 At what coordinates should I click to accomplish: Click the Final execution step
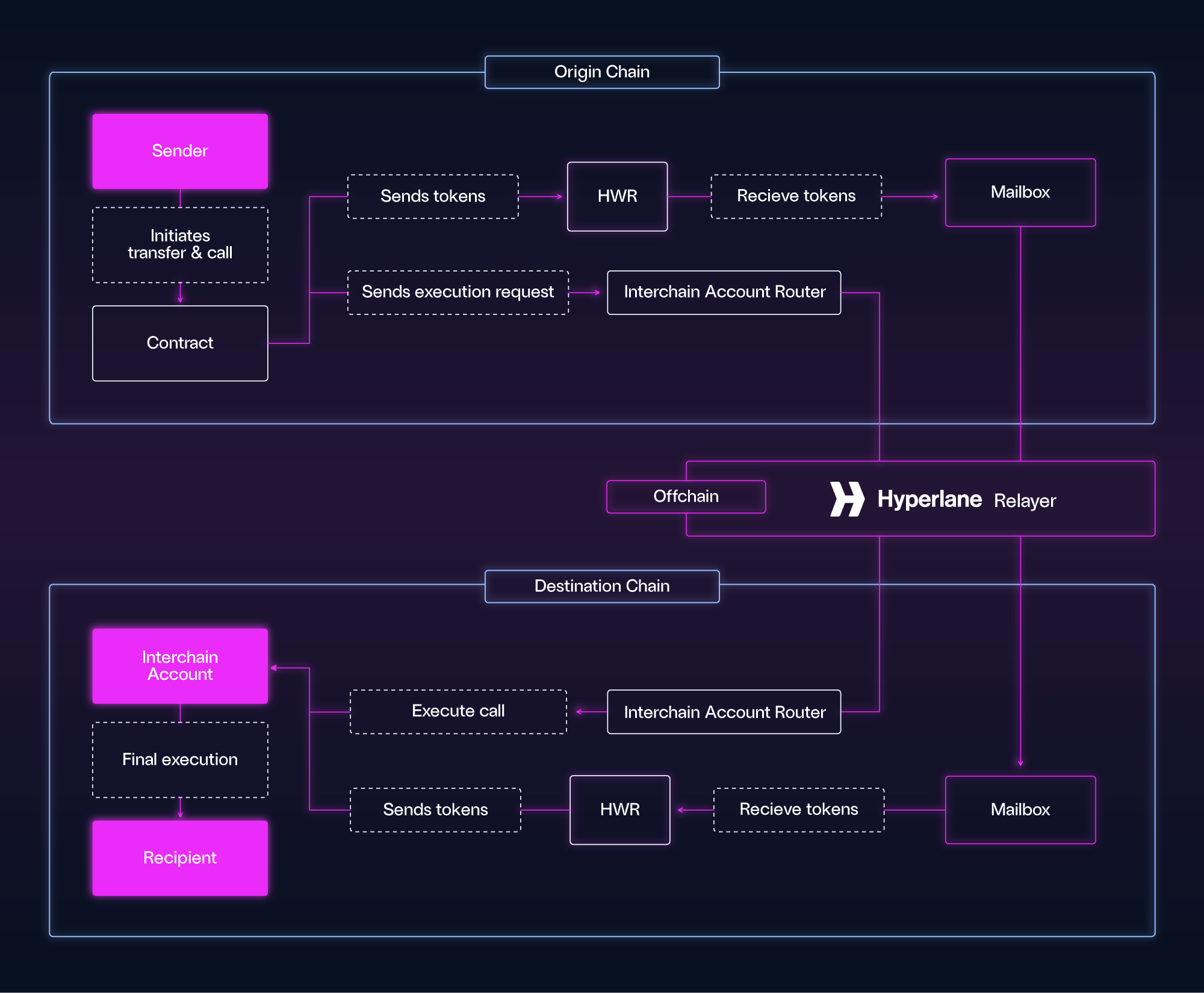tap(180, 759)
